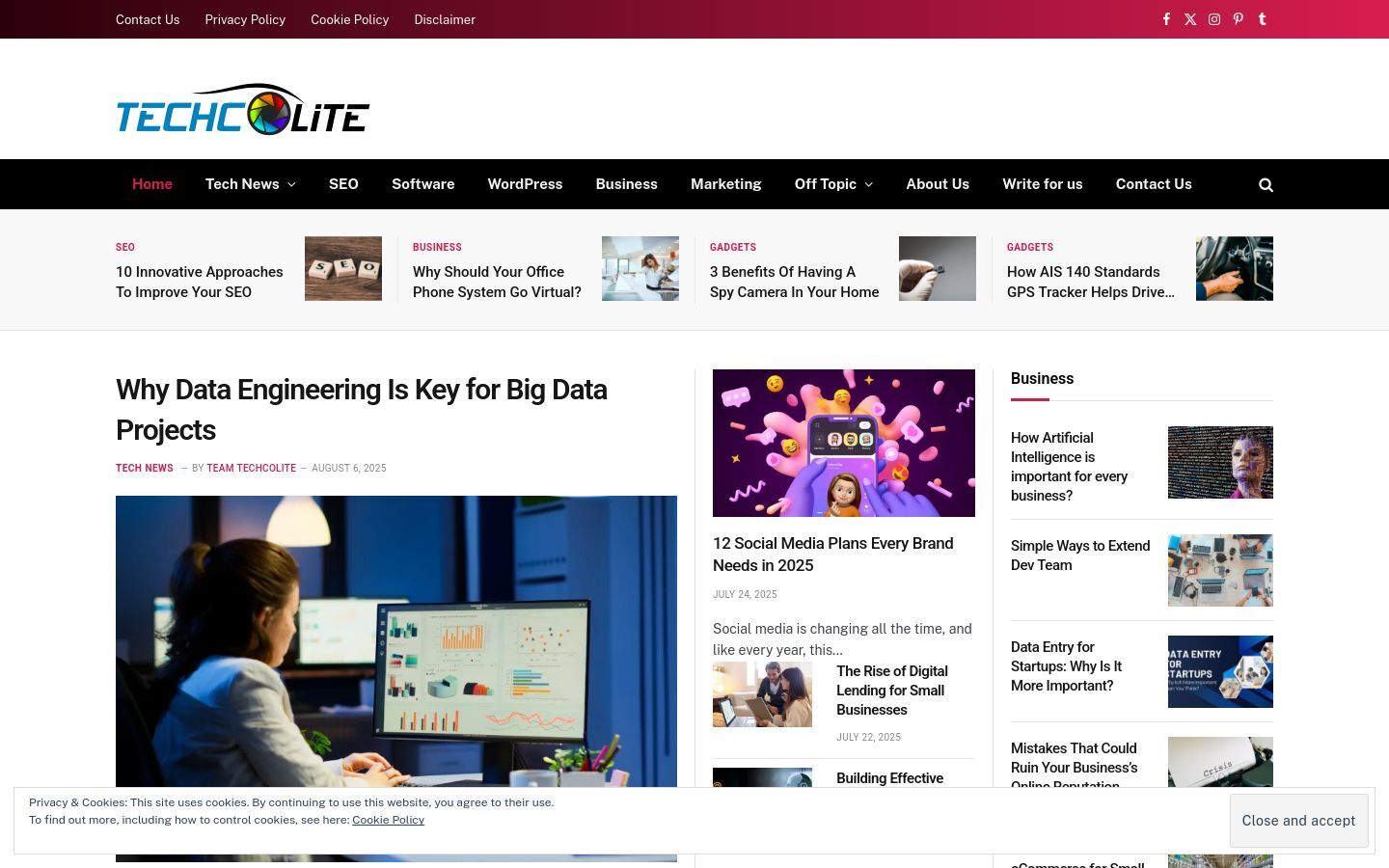Open 'Data Entry for Startups' article
1389x868 pixels.
[1067, 666]
